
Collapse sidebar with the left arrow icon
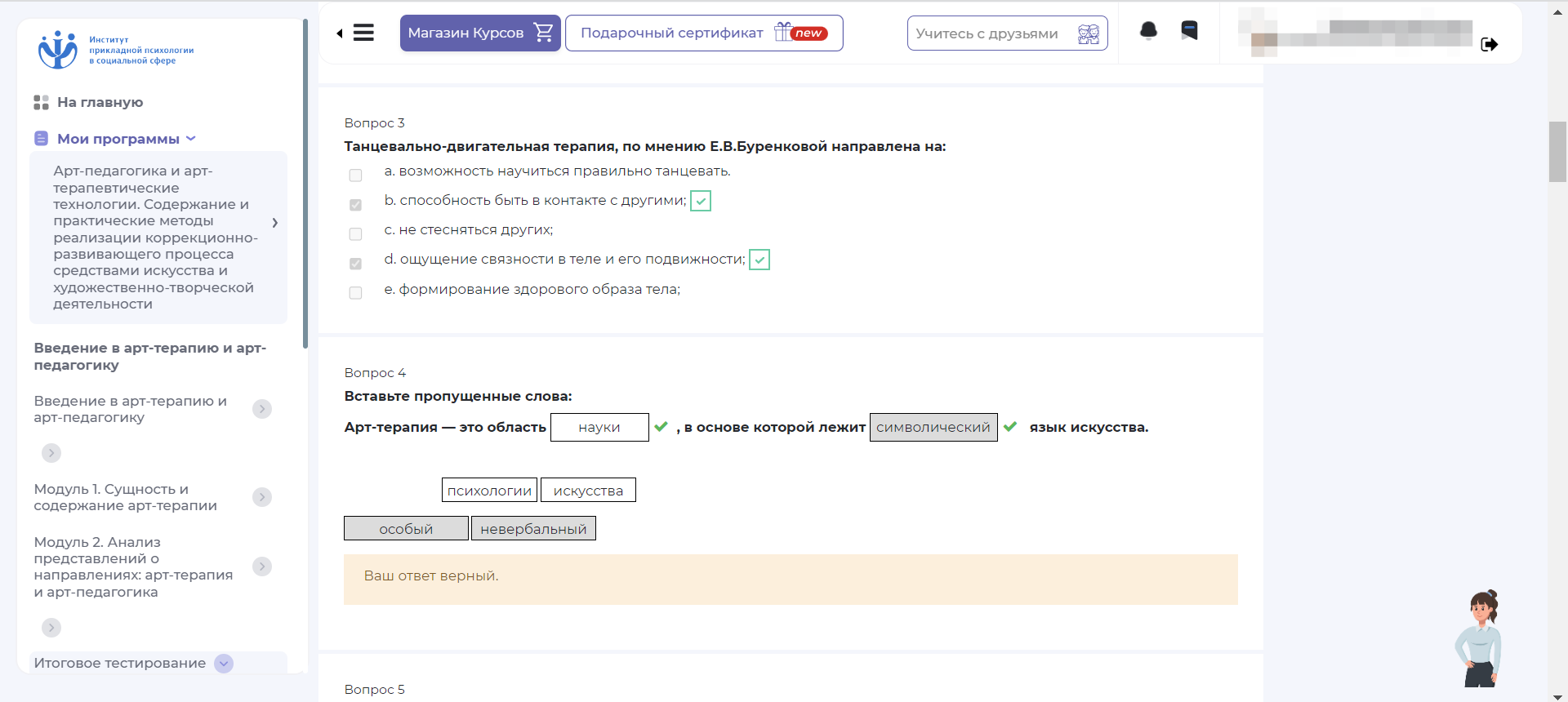coord(340,33)
